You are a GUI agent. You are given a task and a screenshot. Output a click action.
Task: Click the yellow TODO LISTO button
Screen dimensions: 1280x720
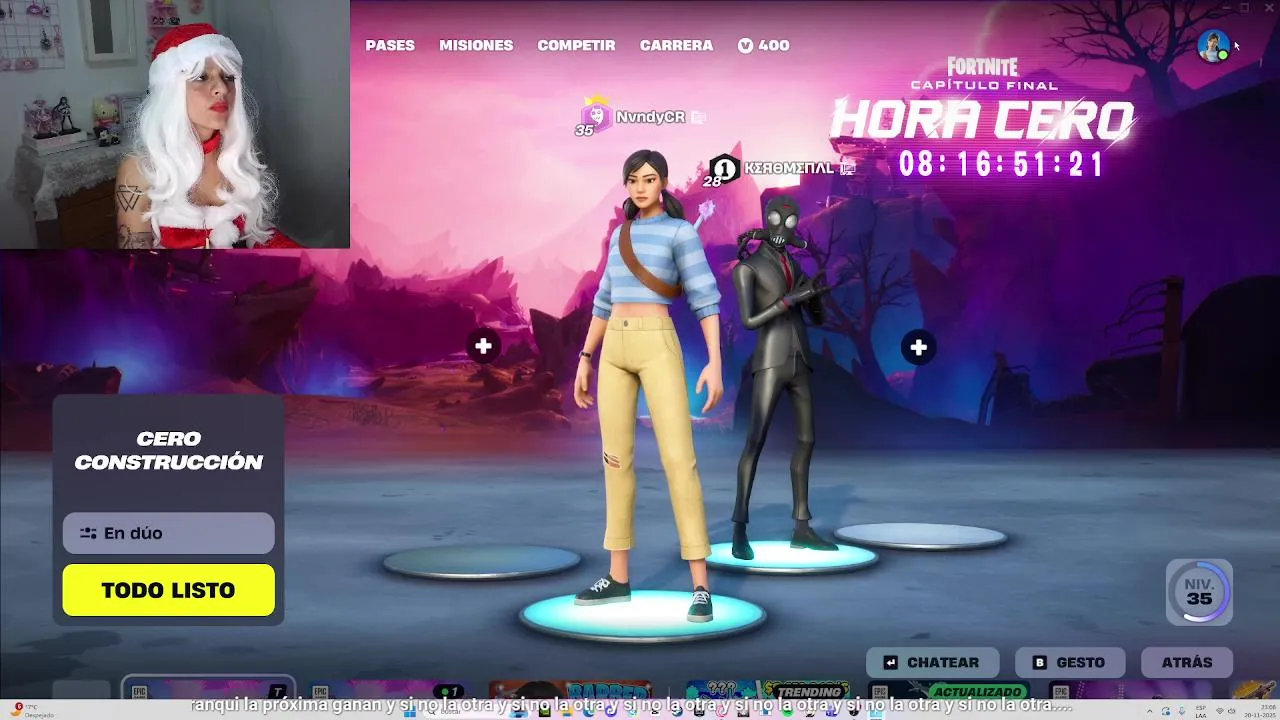[168, 590]
